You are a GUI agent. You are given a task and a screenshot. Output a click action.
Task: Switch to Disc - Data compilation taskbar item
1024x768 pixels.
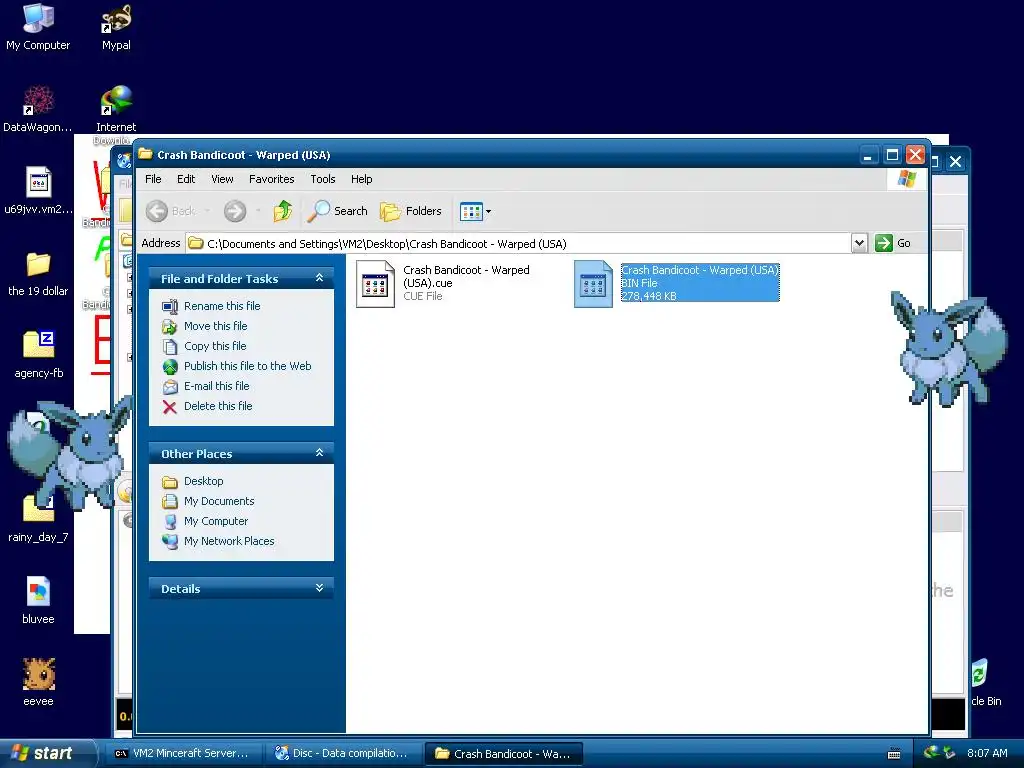point(342,754)
